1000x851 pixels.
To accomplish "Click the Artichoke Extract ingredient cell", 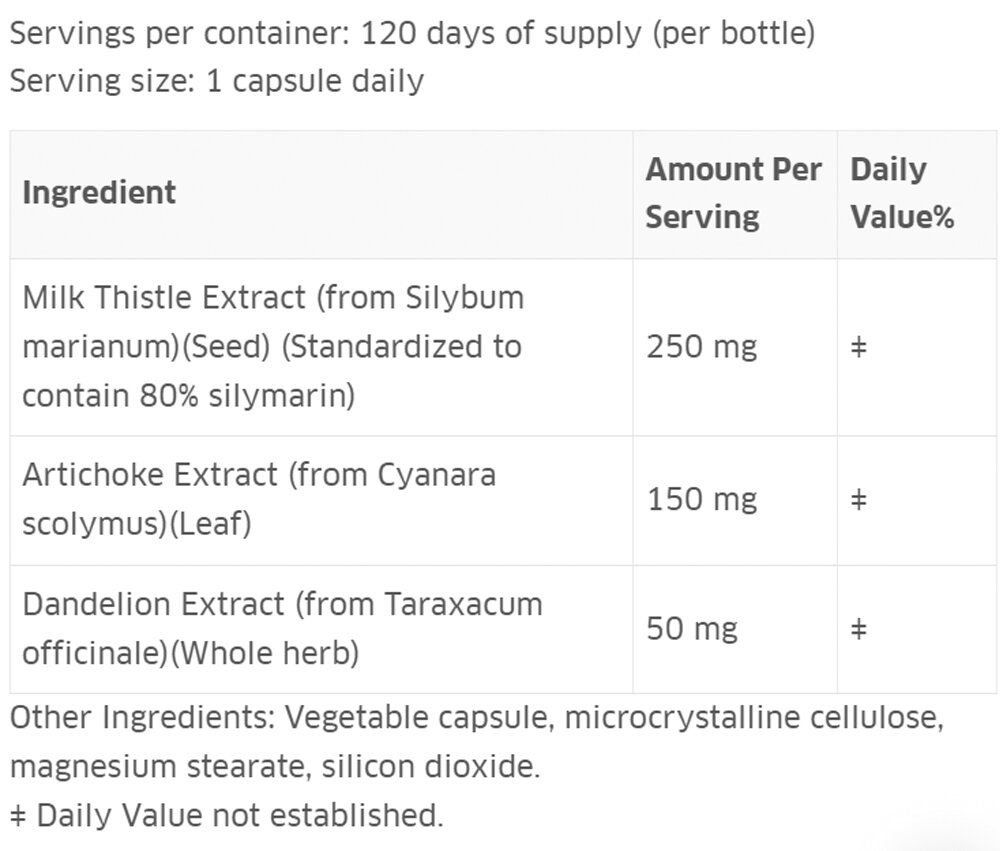I will 258,498.
